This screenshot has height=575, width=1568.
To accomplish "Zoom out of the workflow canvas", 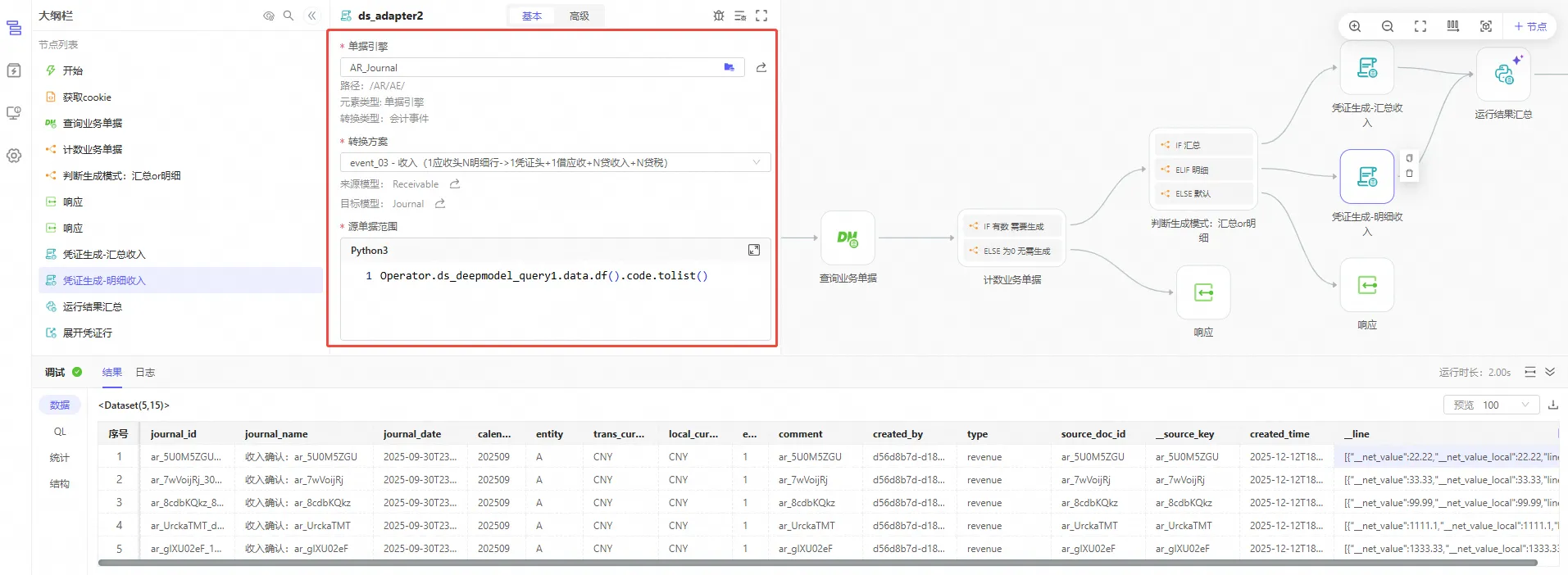I will tap(1388, 26).
